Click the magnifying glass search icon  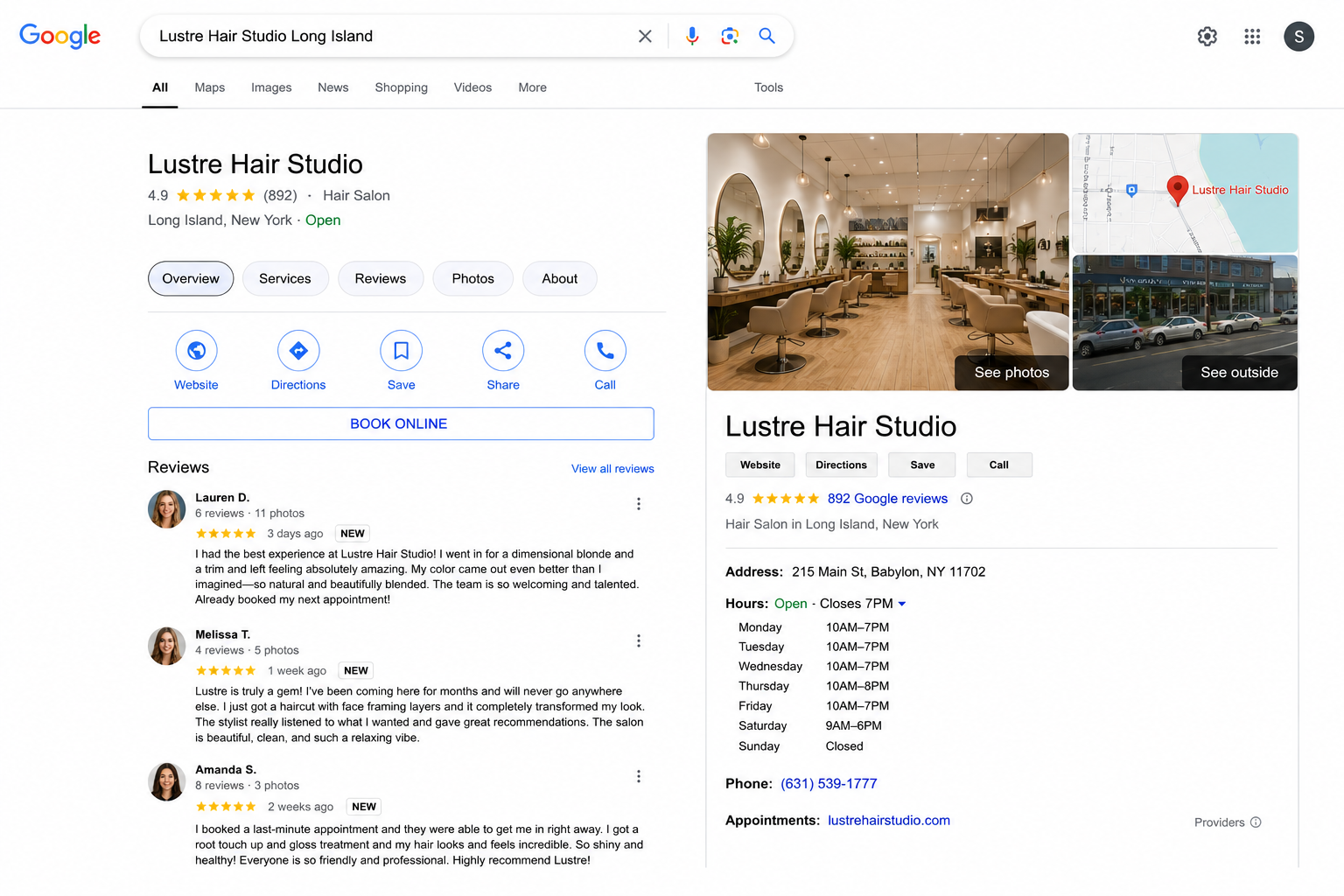point(766,36)
